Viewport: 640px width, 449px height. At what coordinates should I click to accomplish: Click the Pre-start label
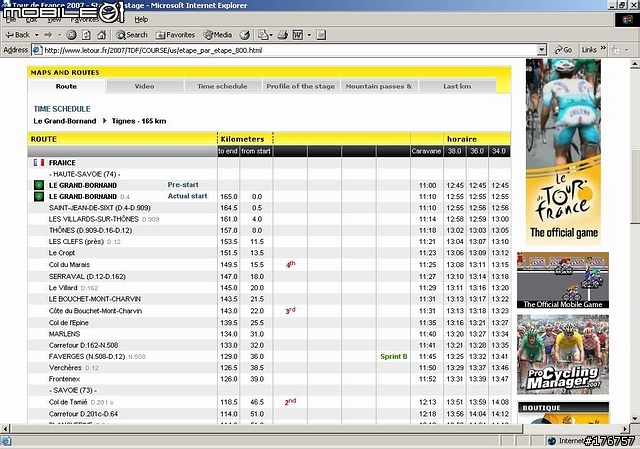[183, 185]
